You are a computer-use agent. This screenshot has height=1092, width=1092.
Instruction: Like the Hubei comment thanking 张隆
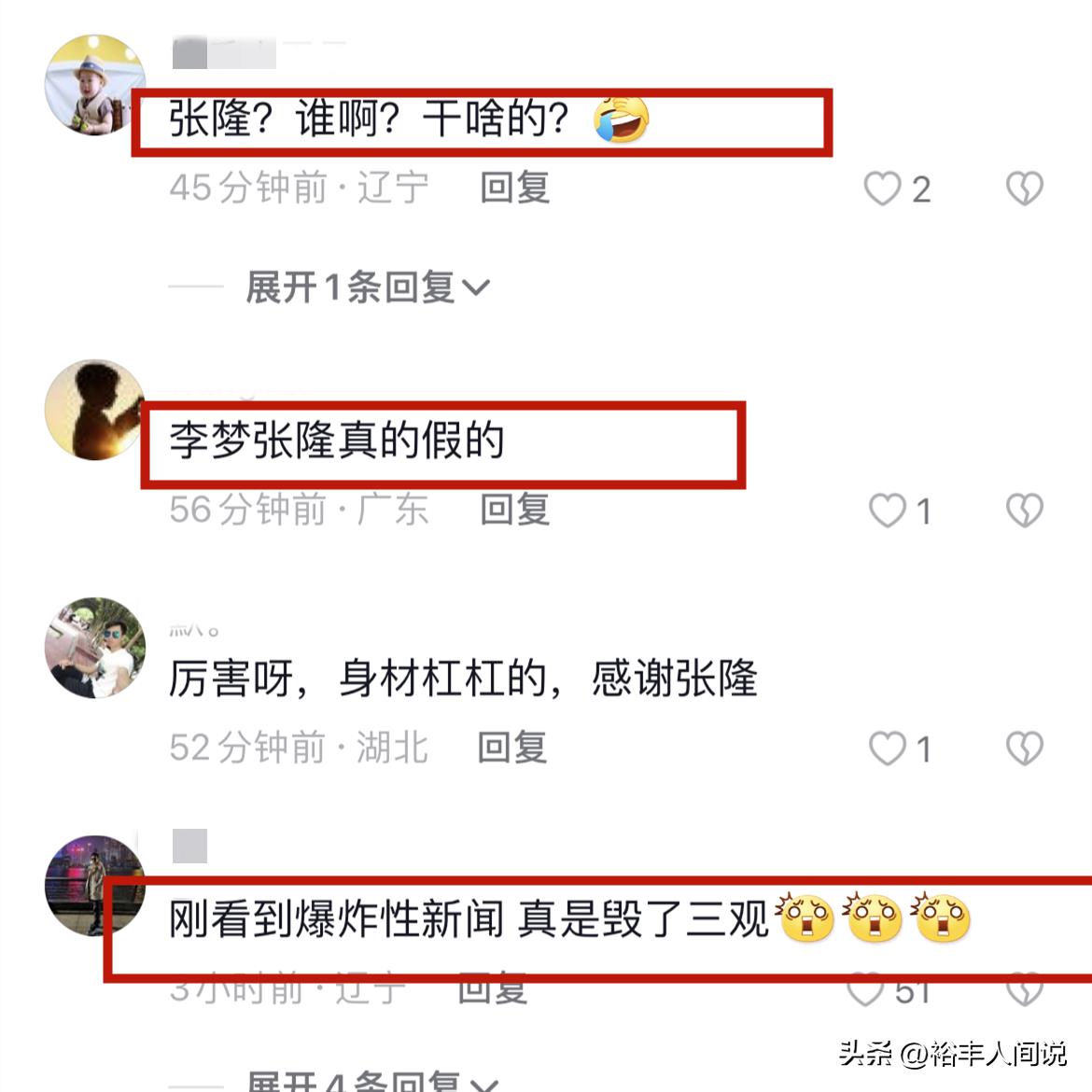(x=888, y=749)
